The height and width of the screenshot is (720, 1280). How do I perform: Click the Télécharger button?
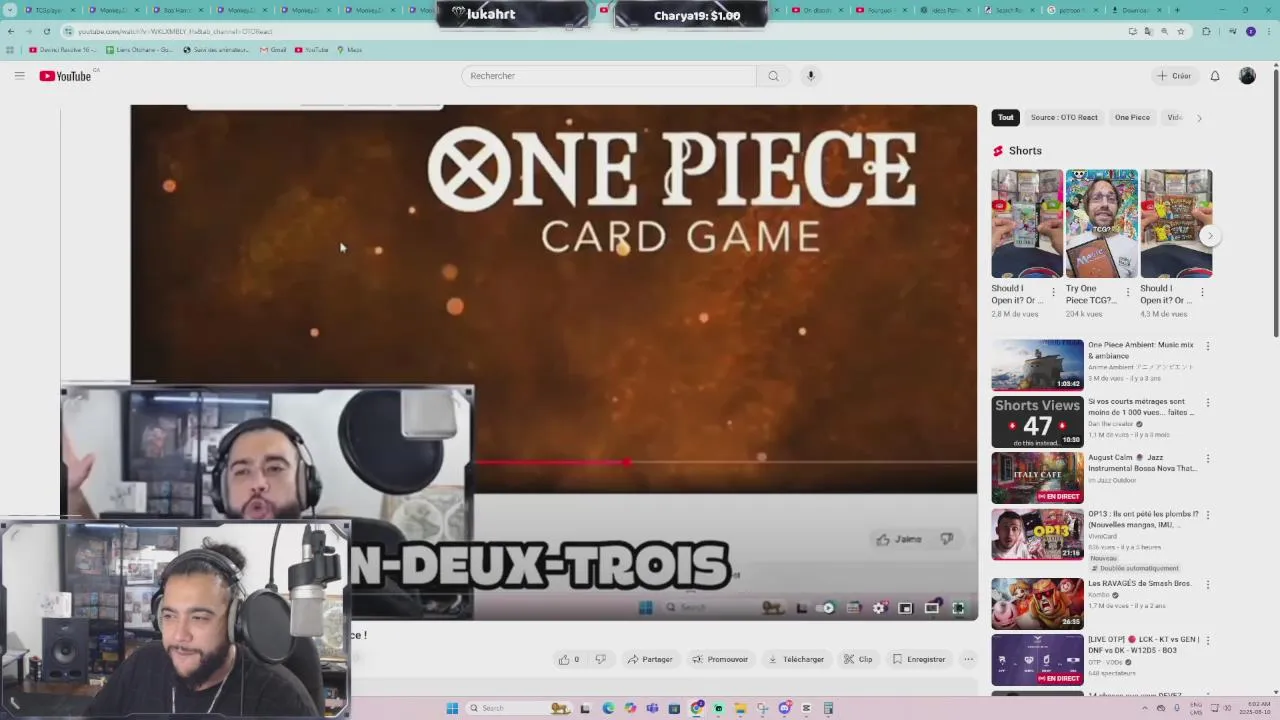(x=796, y=659)
